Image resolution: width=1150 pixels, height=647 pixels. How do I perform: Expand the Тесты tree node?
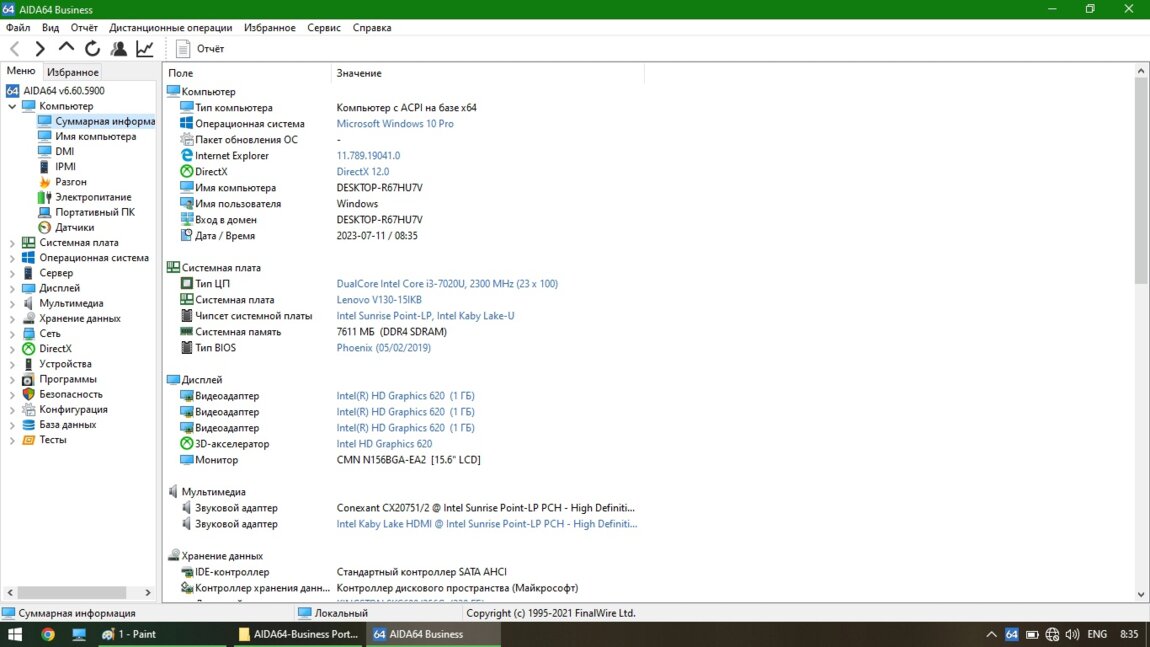[x=12, y=440]
